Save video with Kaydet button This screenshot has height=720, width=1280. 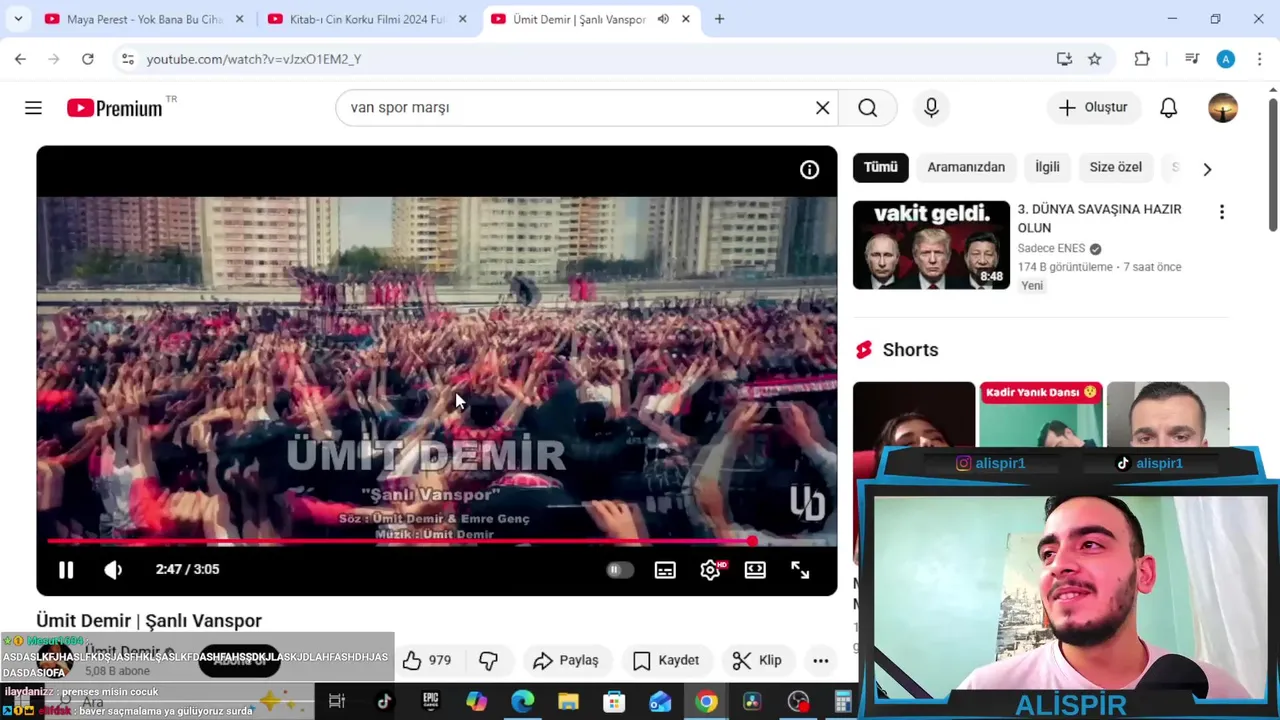666,661
